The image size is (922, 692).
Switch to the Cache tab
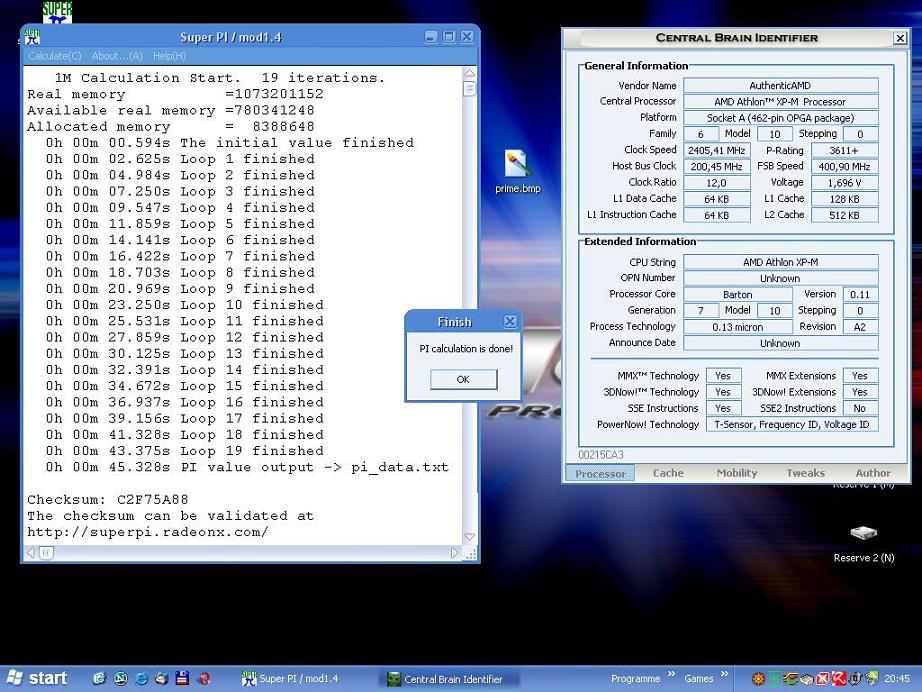[669, 473]
